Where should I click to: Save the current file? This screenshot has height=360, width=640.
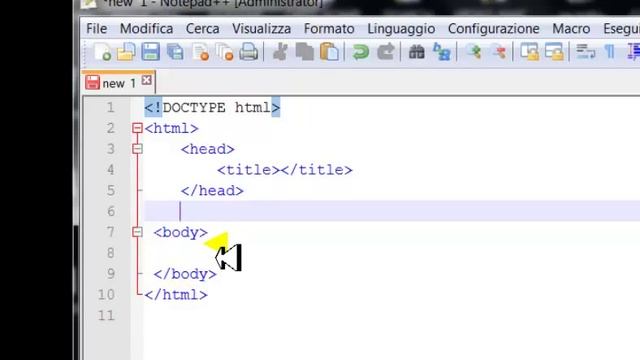(x=151, y=53)
